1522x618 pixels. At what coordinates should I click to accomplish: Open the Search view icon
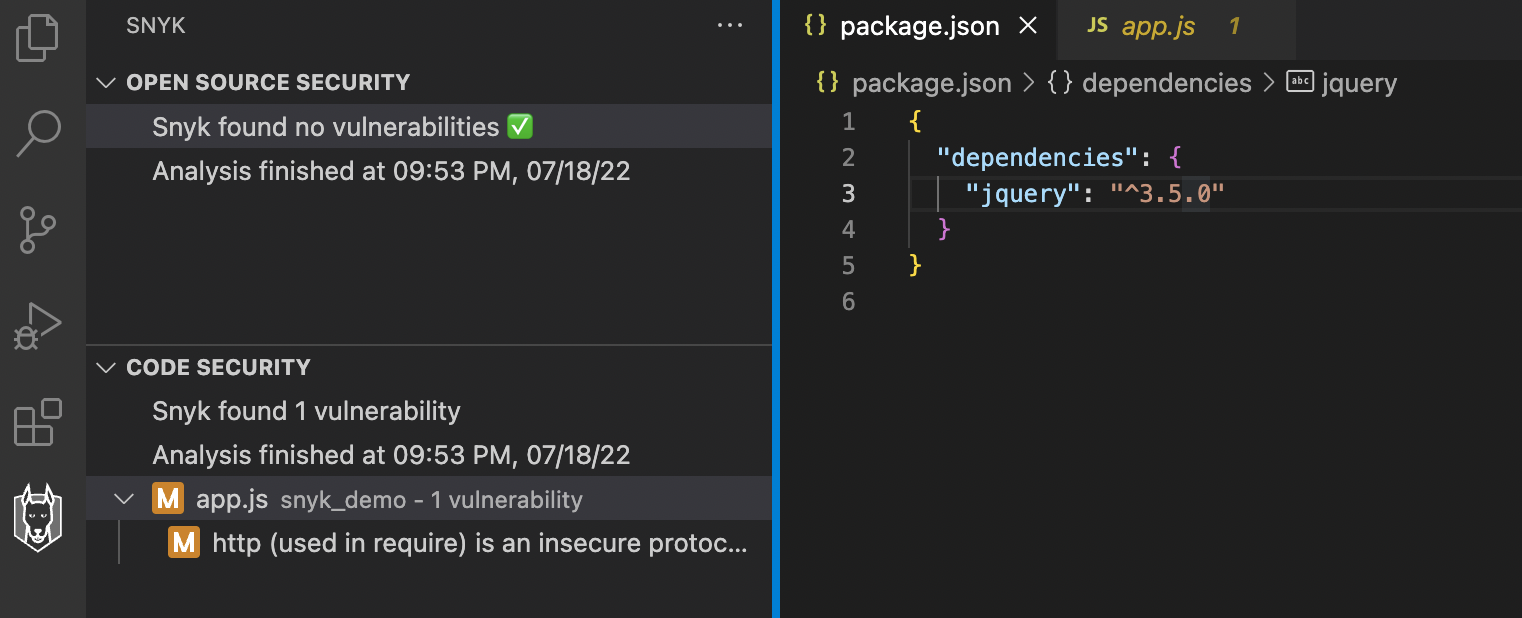pyautogui.click(x=38, y=134)
